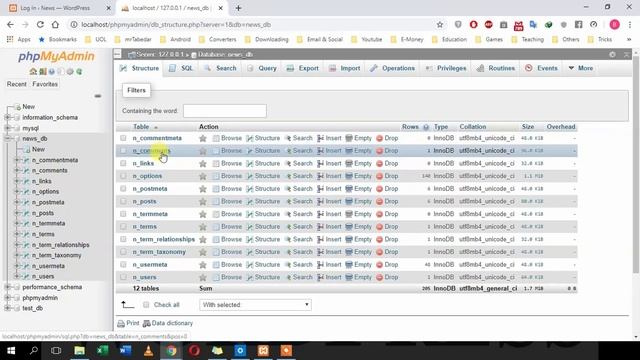Image resolution: width=640 pixels, height=360 pixels.
Task: Tick the n_links checkbox
Action: (x=123, y=163)
